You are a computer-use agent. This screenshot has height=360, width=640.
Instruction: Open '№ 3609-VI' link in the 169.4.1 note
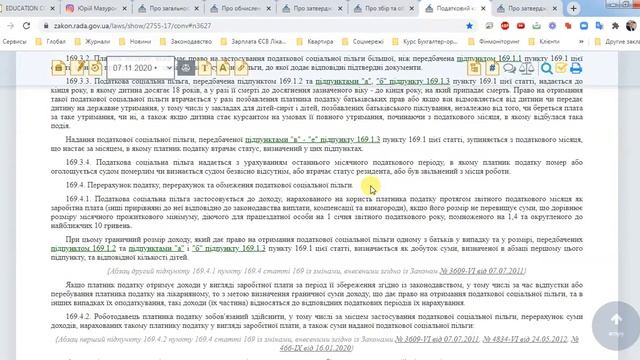[x=482, y=271]
